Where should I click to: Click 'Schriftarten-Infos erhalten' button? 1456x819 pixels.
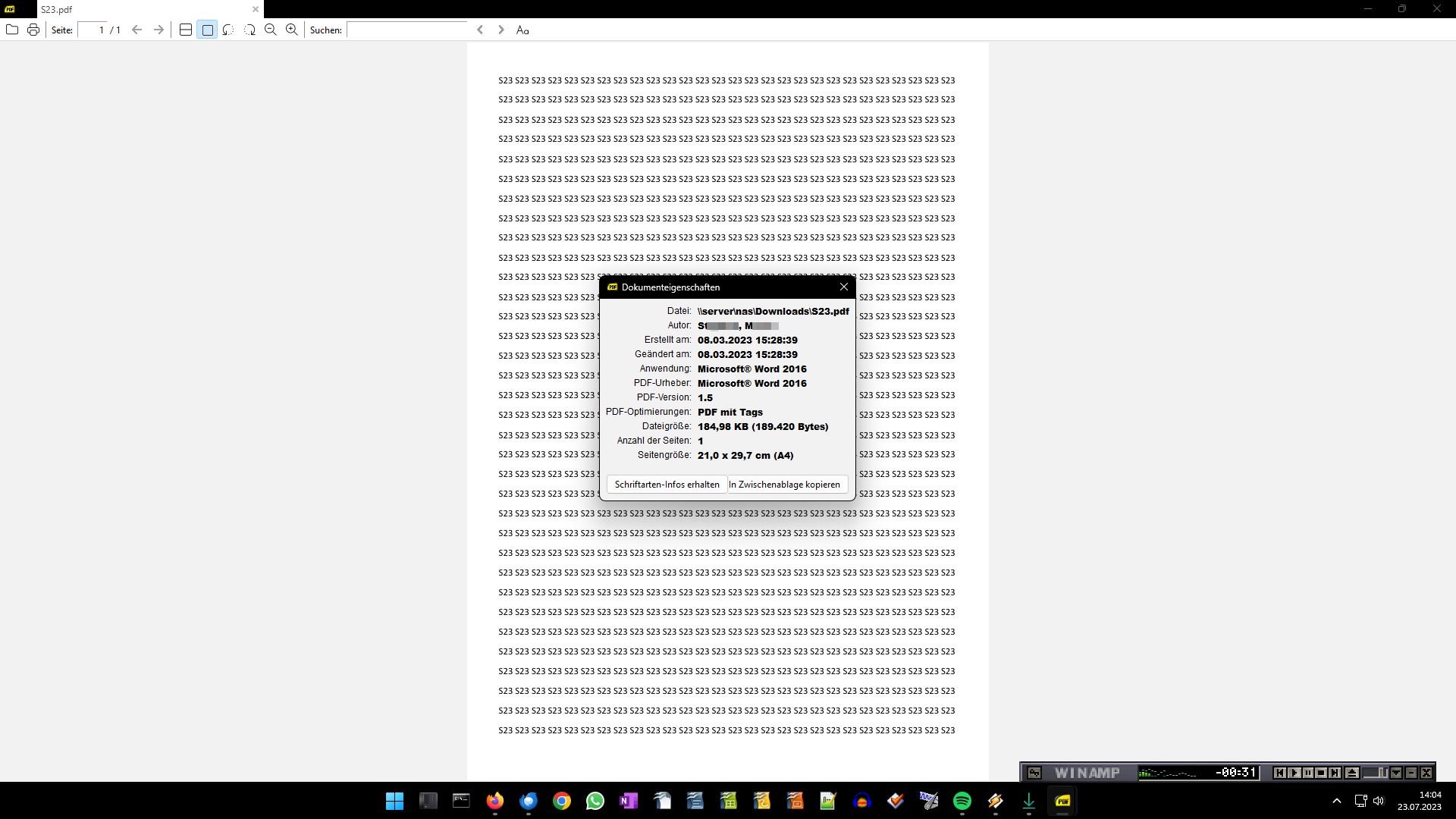pos(667,485)
